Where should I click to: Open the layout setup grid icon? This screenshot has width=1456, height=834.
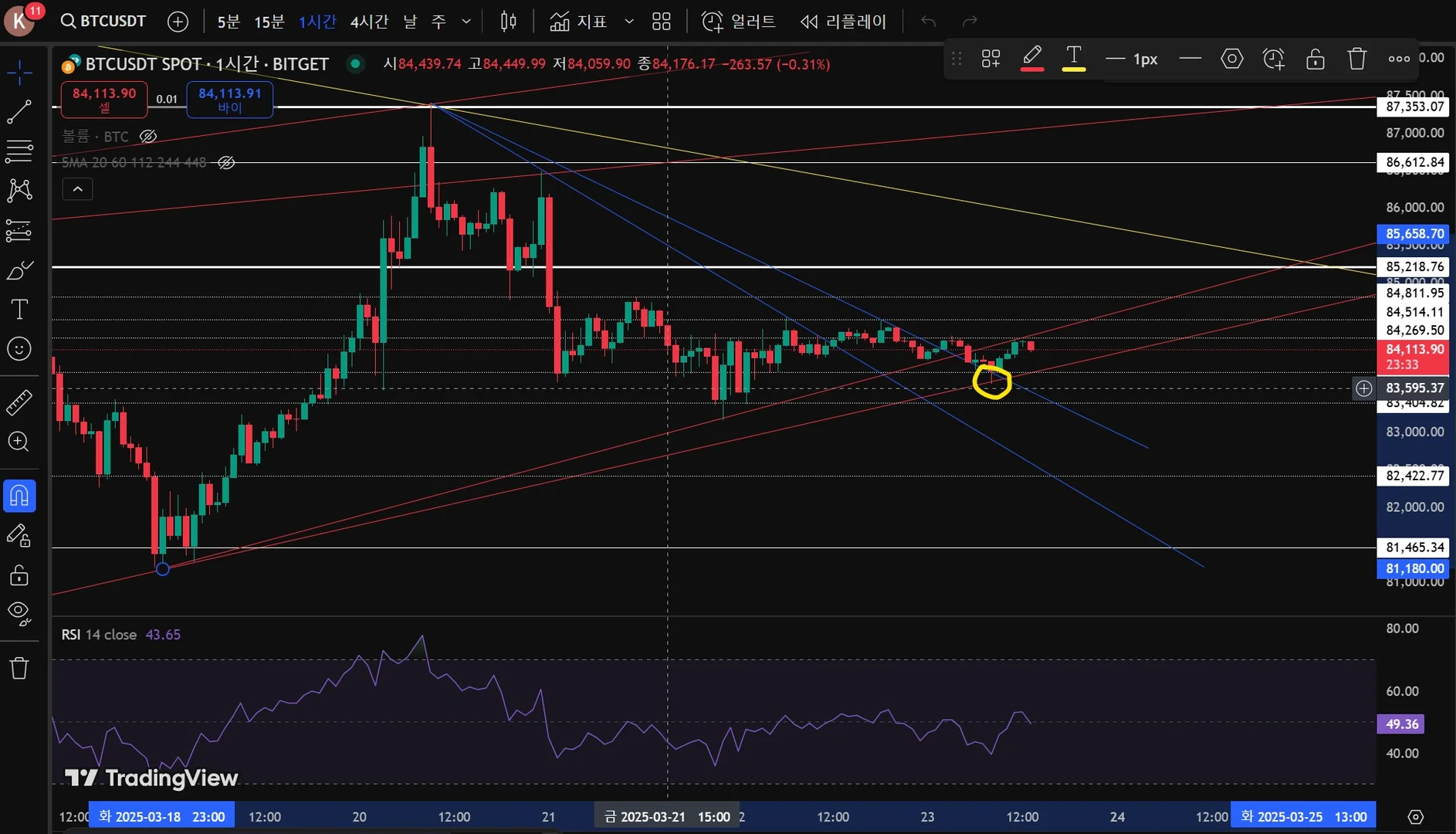point(661,22)
